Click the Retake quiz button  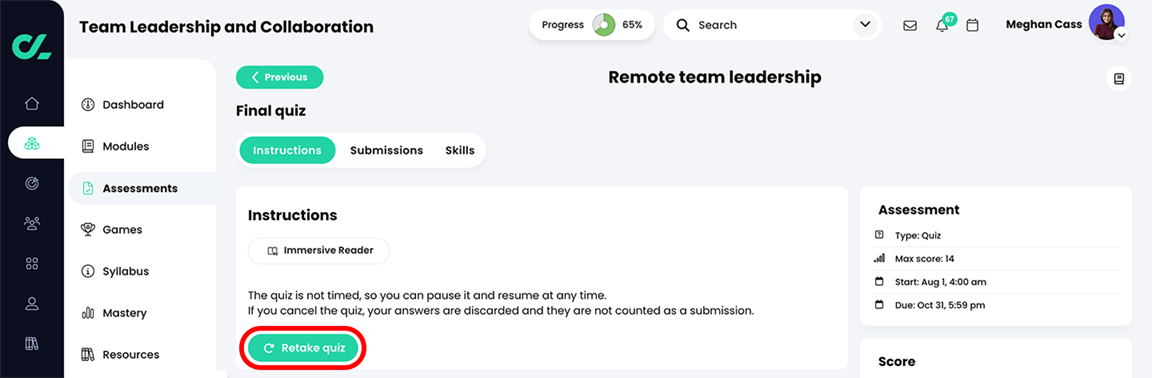click(303, 348)
